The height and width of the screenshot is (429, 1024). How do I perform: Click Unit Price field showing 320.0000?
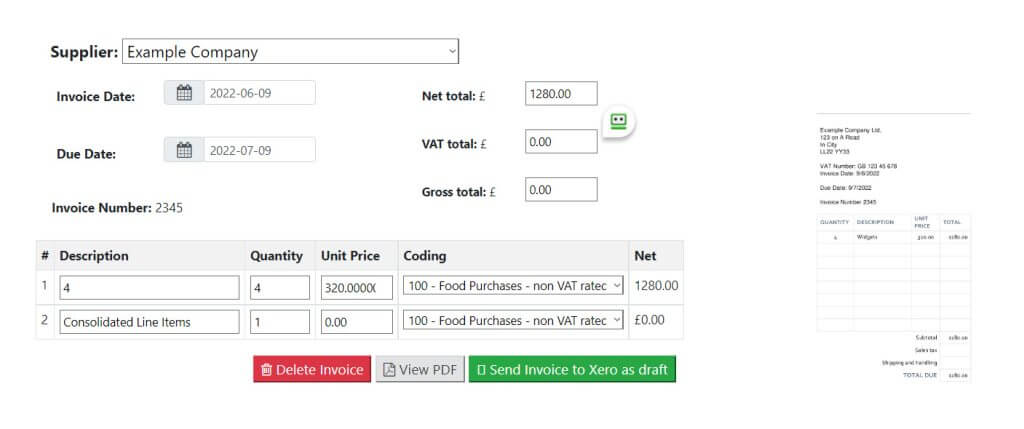357,287
